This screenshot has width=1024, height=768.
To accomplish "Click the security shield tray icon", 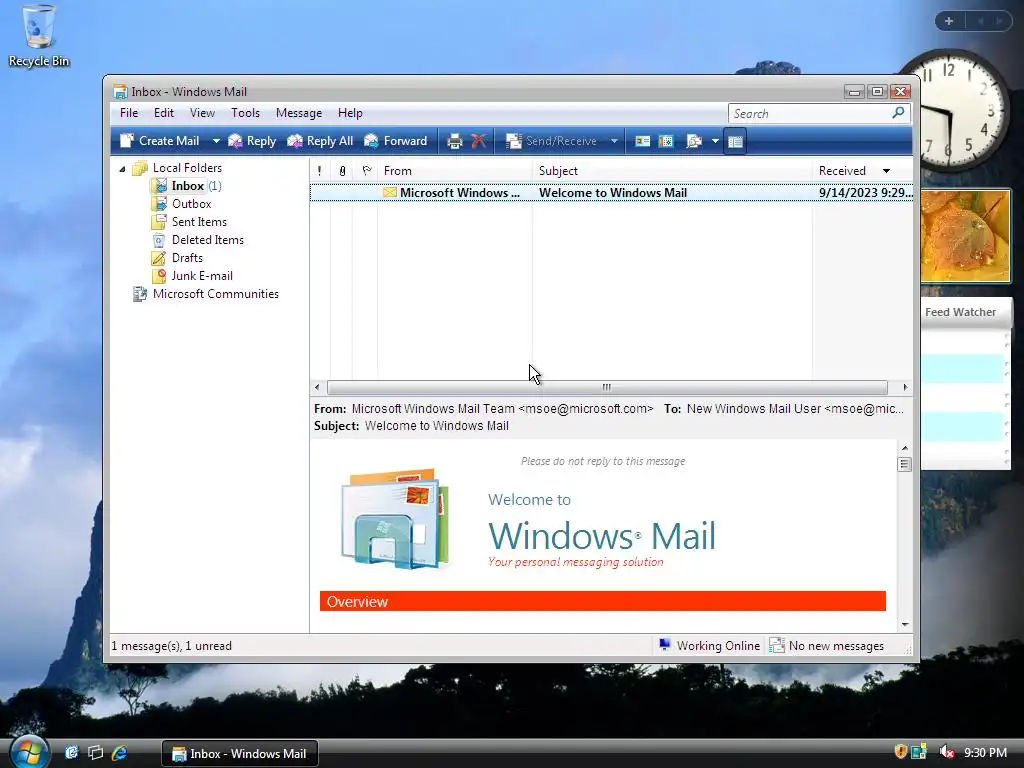I will click(x=901, y=752).
